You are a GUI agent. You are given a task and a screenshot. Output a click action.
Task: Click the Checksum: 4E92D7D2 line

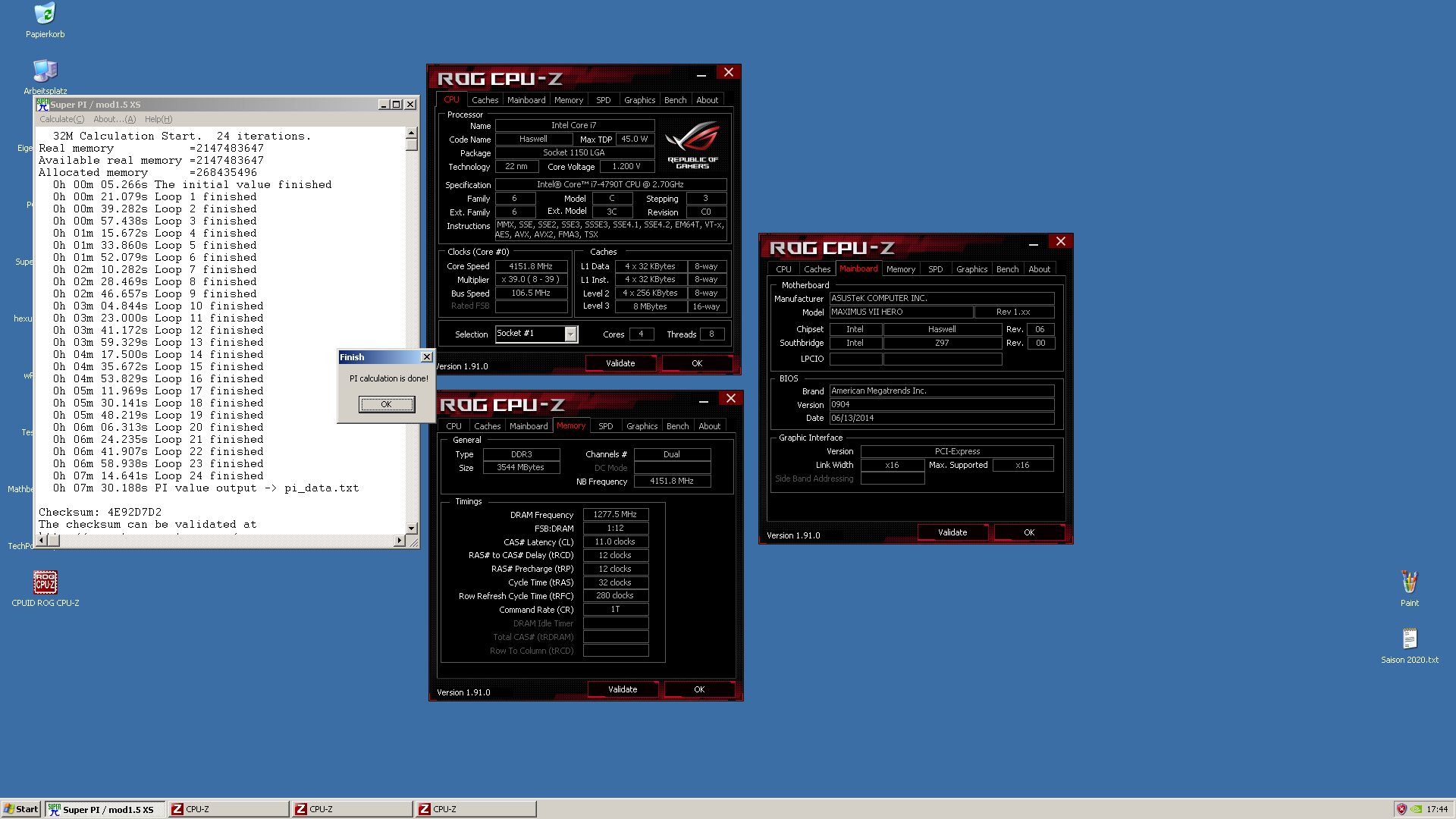pyautogui.click(x=100, y=513)
